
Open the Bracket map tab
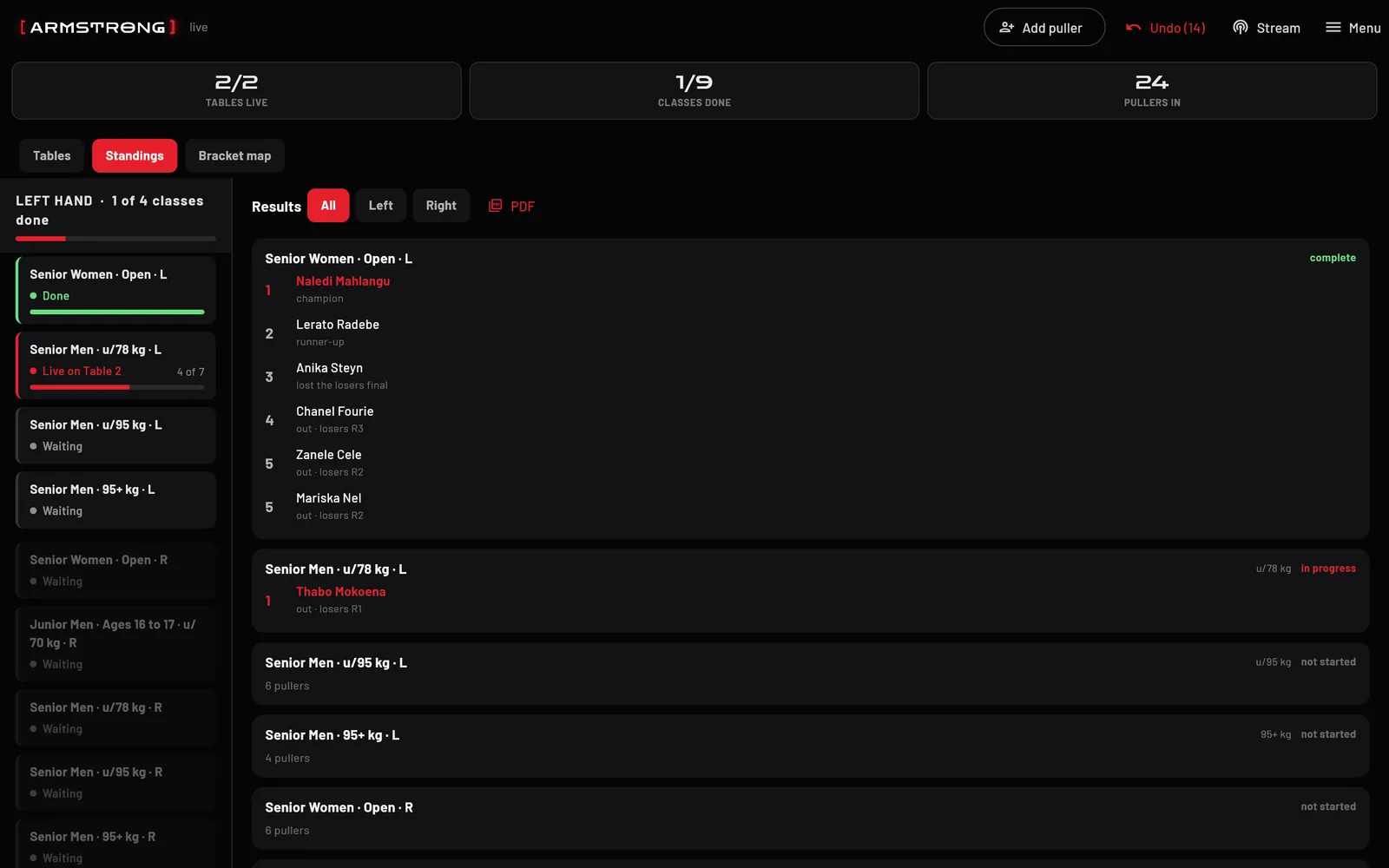coord(234,156)
